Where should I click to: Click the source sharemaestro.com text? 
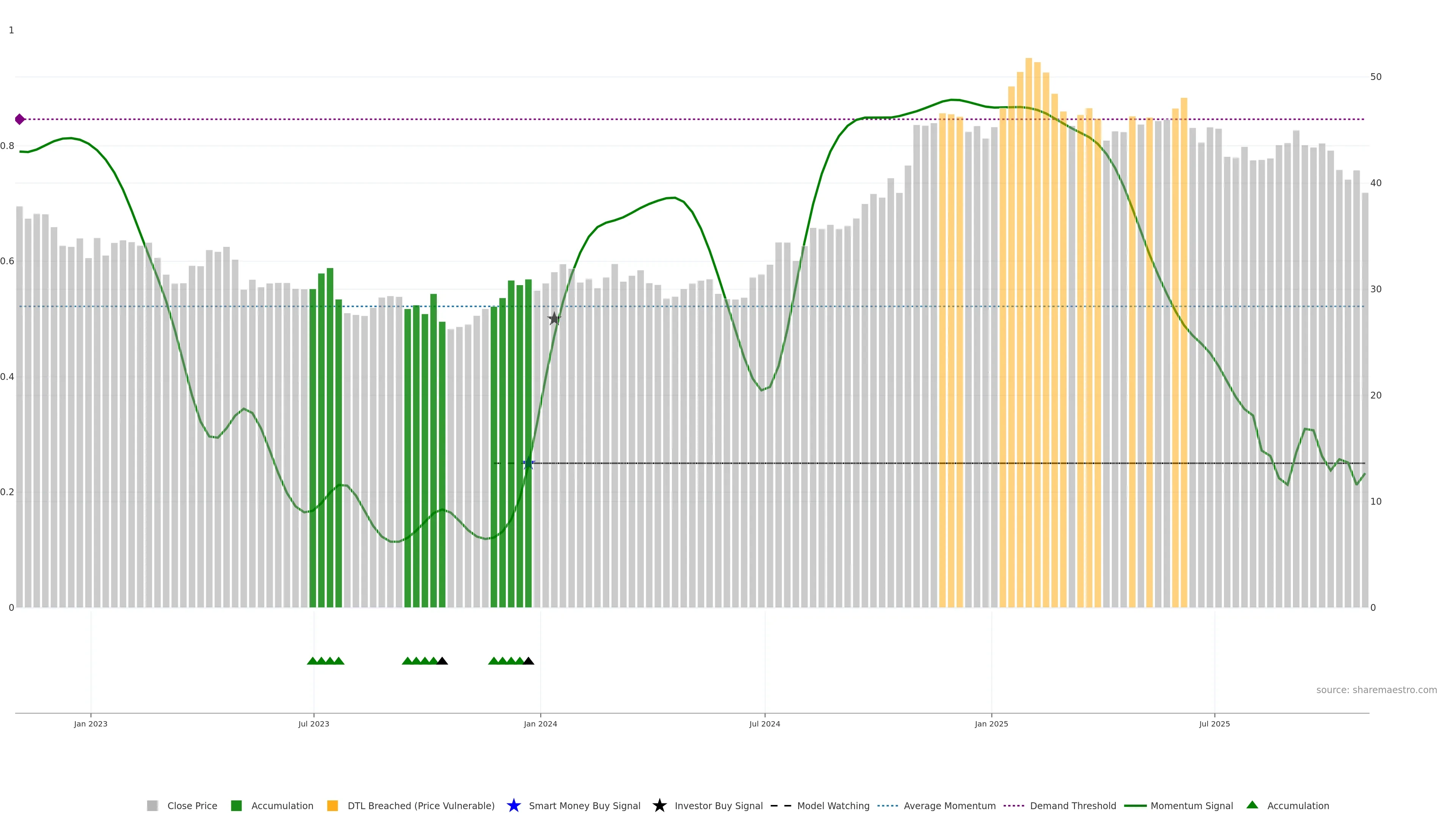click(1376, 690)
